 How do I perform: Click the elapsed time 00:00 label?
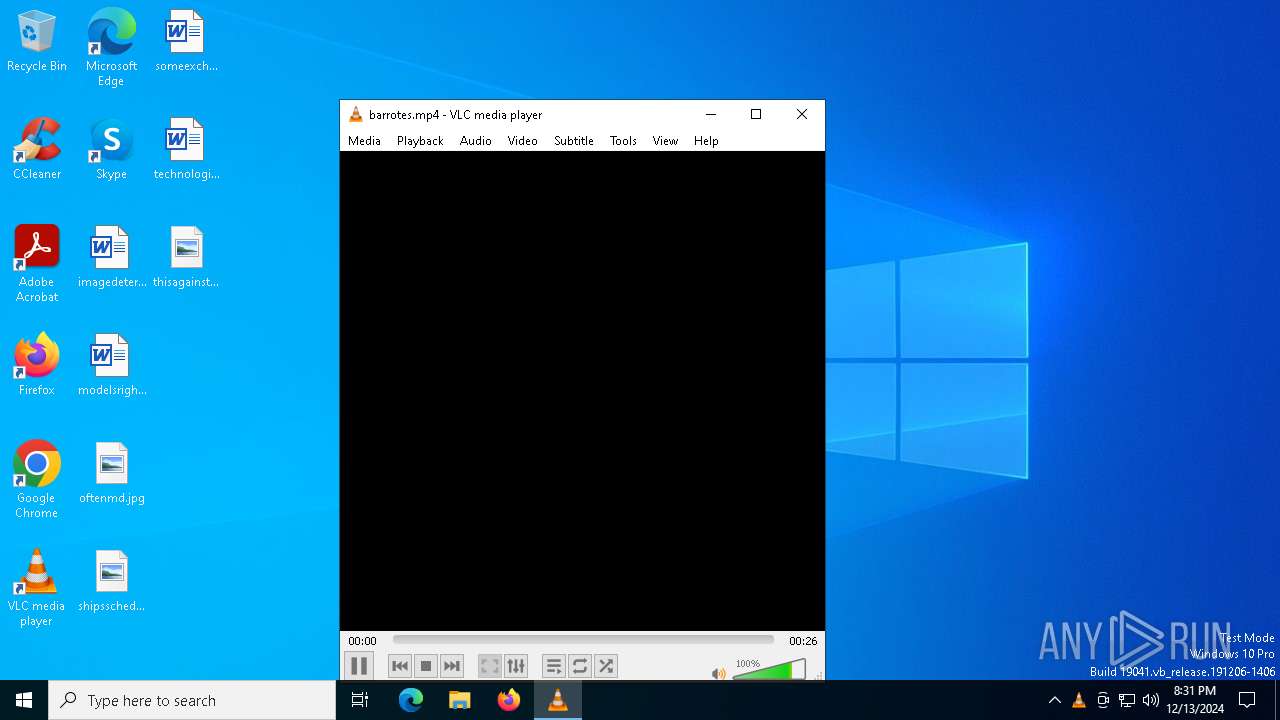tap(362, 641)
